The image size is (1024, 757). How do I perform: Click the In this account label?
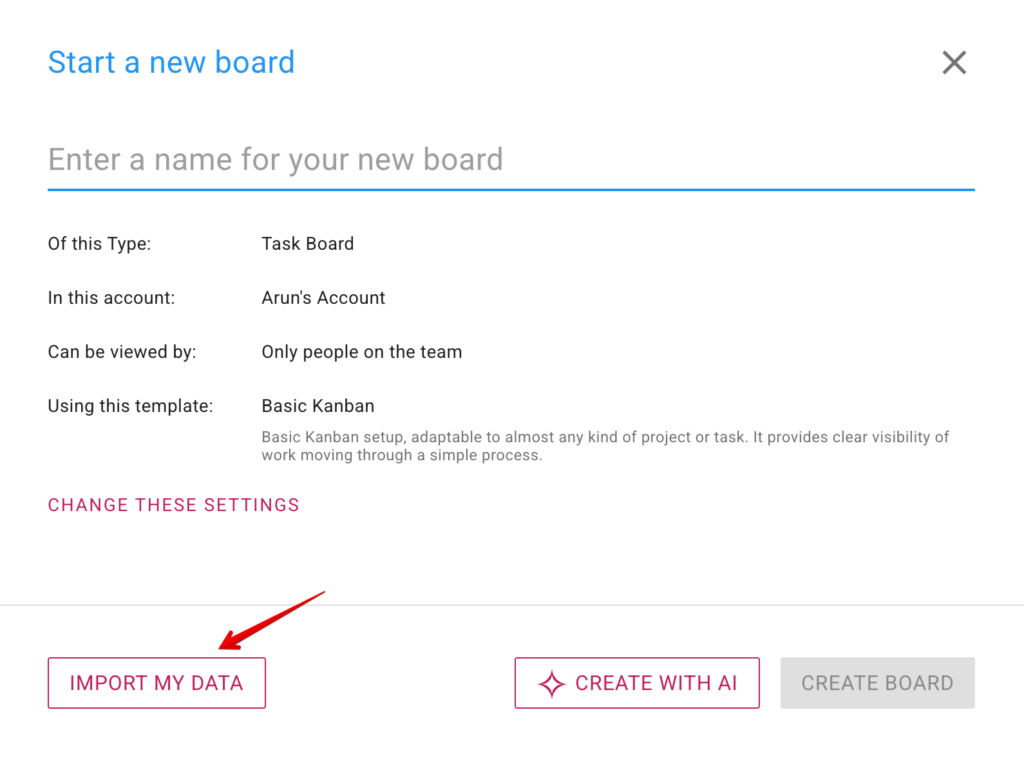[110, 297]
